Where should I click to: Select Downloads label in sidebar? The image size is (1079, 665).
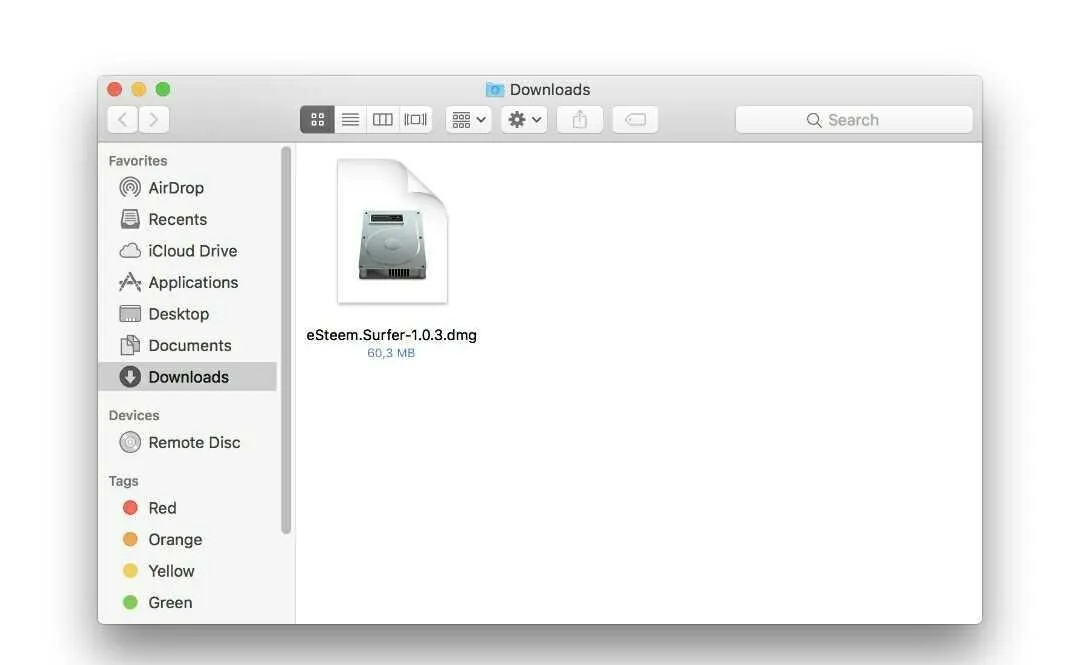(189, 377)
